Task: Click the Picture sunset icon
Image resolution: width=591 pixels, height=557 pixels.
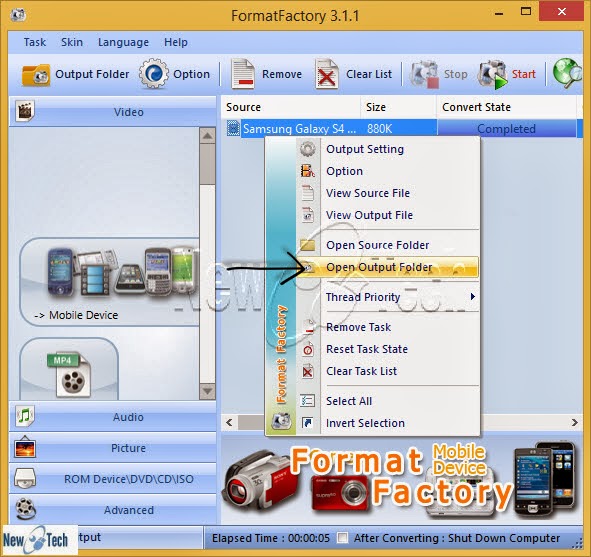Action: [x=25, y=447]
